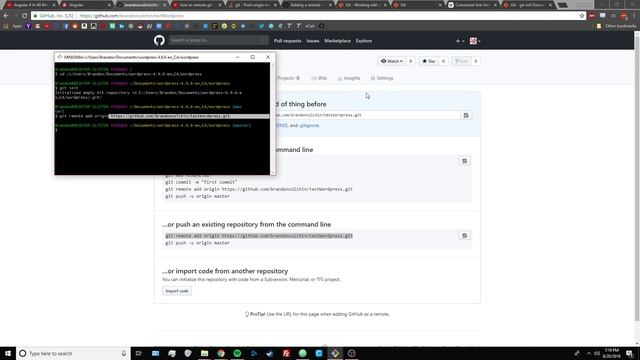Screen dimensions: 640x360
Task: Open the .gitignore link
Action: [309, 125]
